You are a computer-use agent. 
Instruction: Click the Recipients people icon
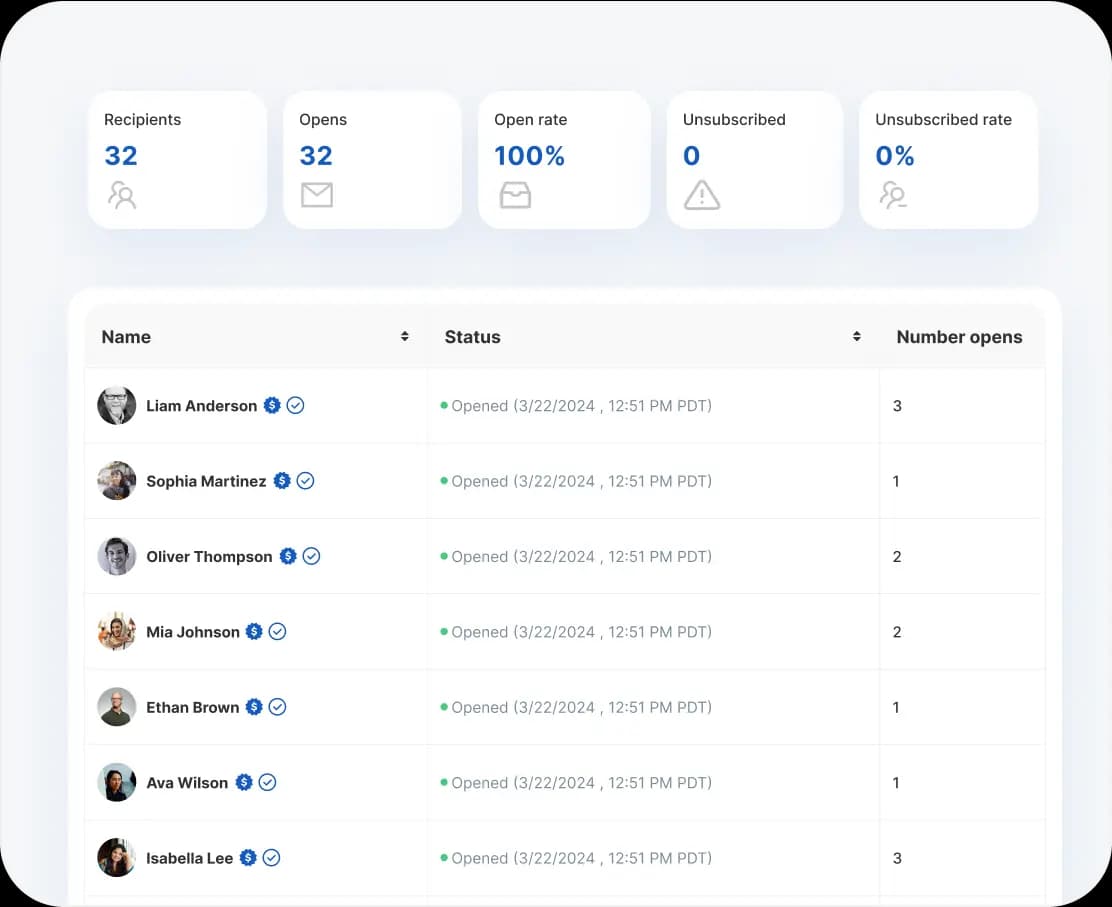[x=122, y=194]
